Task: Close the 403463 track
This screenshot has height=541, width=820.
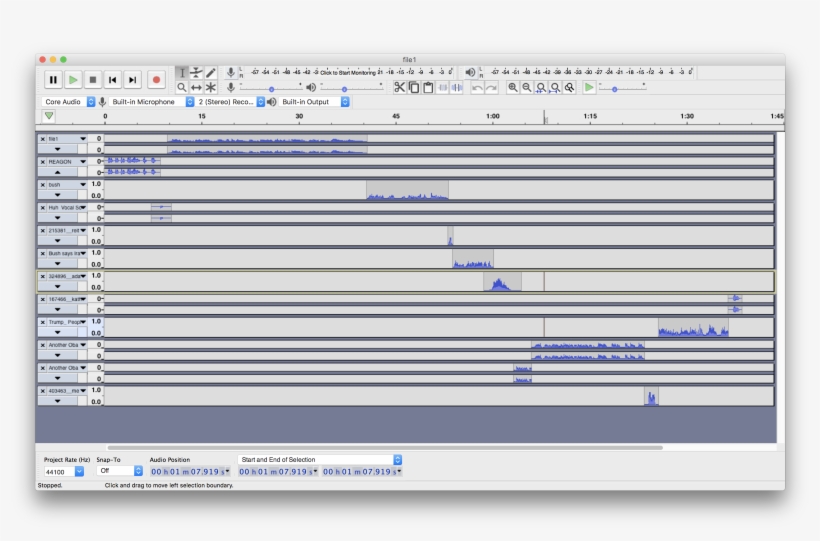Action: (42, 391)
